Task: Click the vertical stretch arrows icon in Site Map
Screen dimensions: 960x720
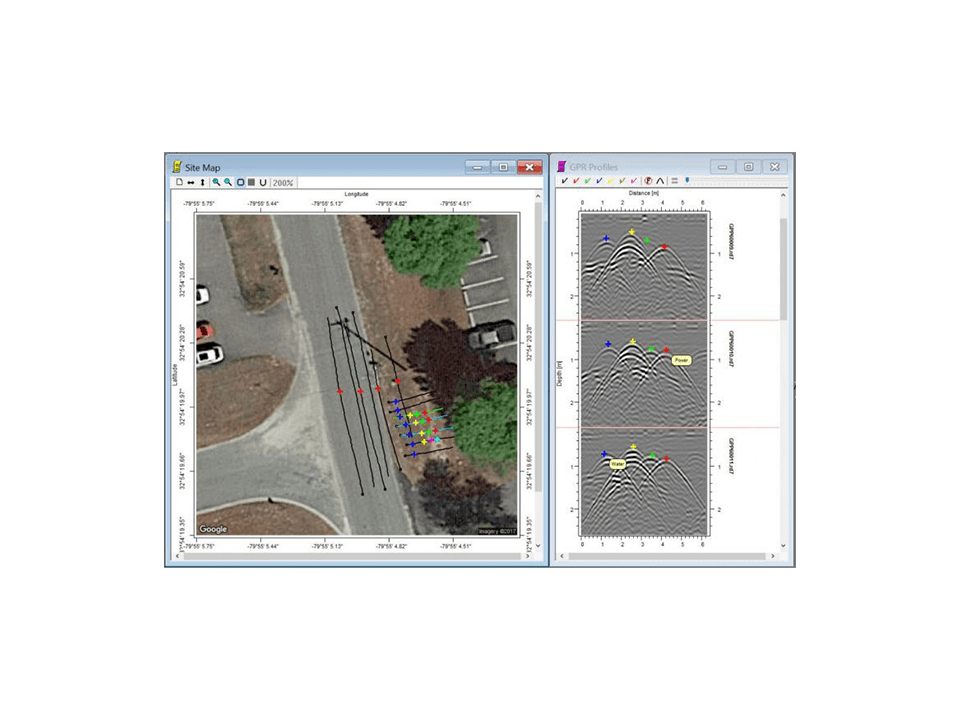Action: (x=203, y=182)
